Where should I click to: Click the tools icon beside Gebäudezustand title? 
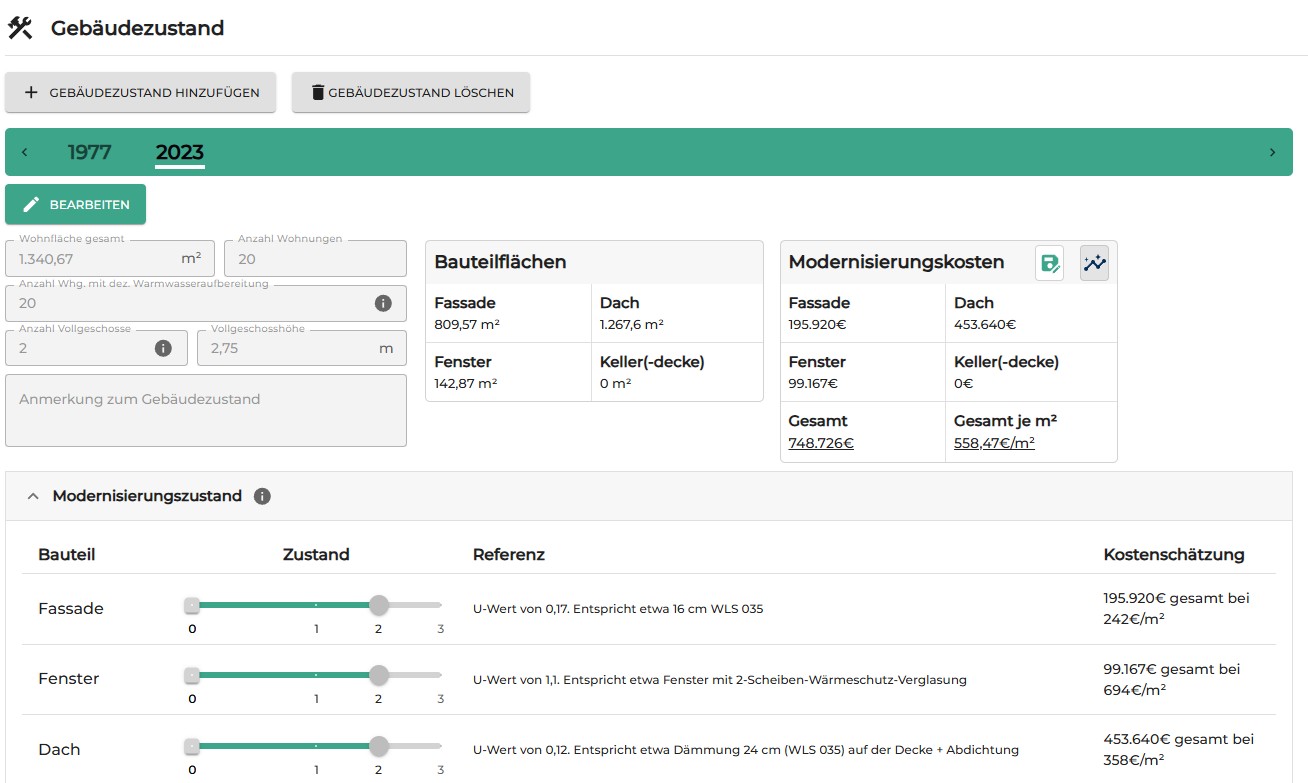[x=20, y=28]
